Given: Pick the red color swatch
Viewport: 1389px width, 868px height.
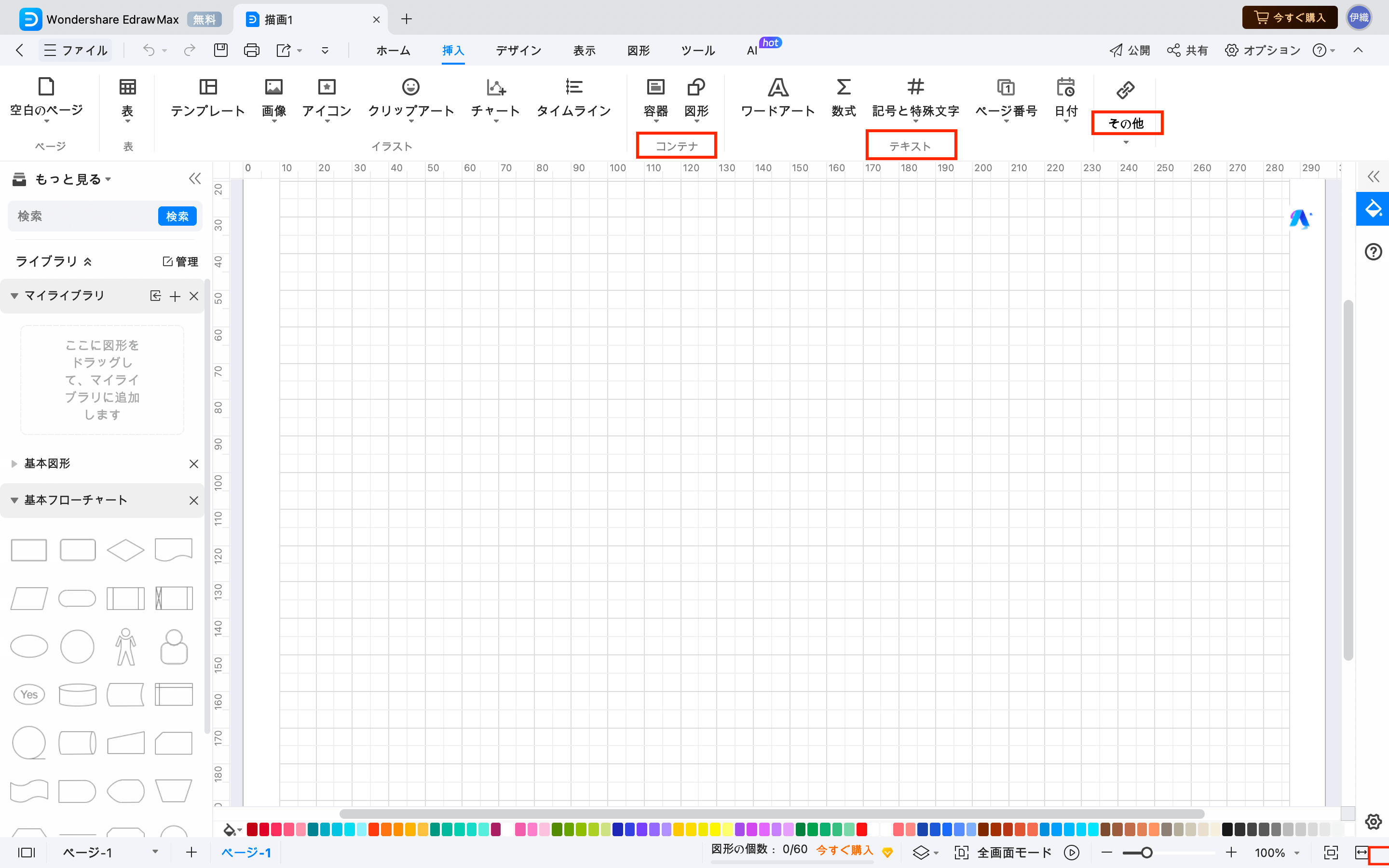Looking at the screenshot, I should (x=861, y=829).
